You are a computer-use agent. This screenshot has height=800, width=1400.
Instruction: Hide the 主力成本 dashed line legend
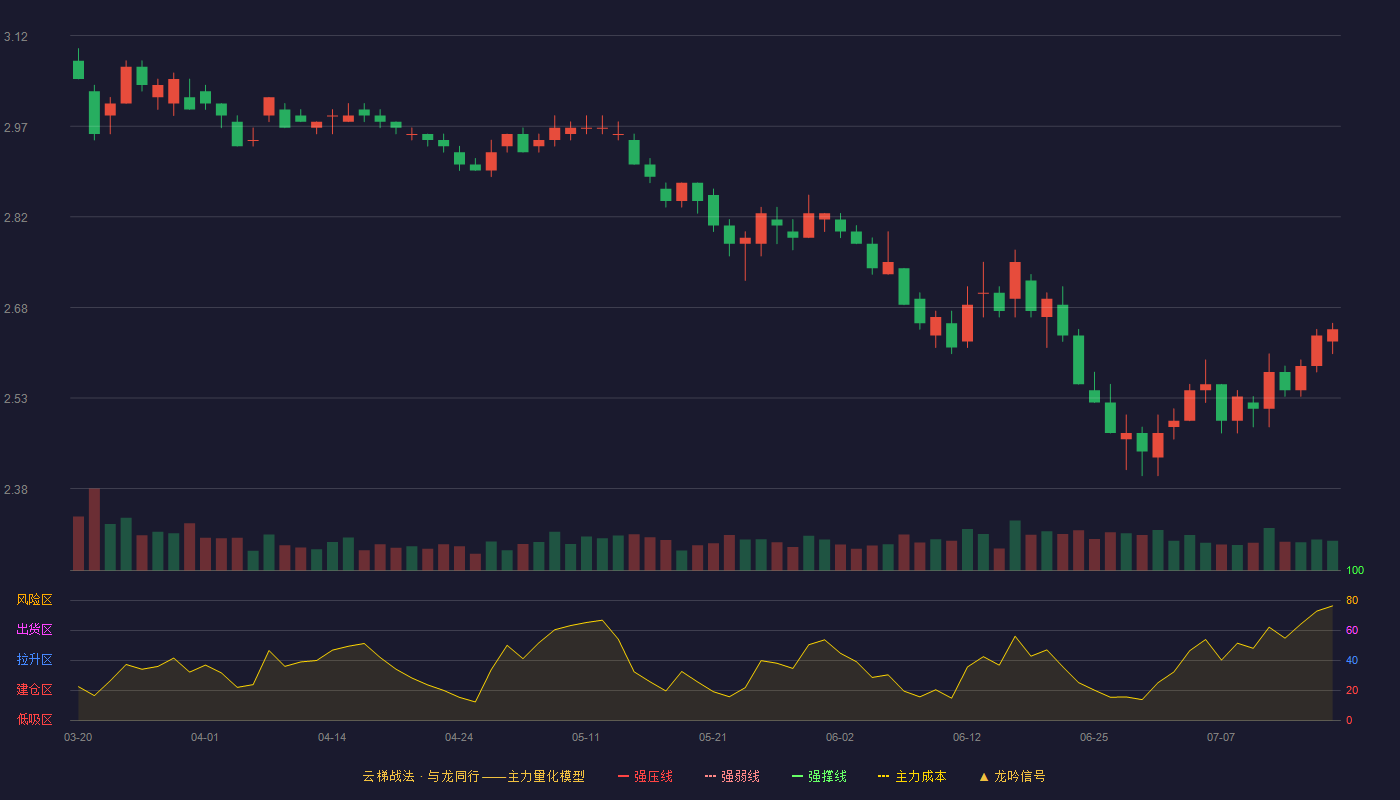click(x=912, y=776)
